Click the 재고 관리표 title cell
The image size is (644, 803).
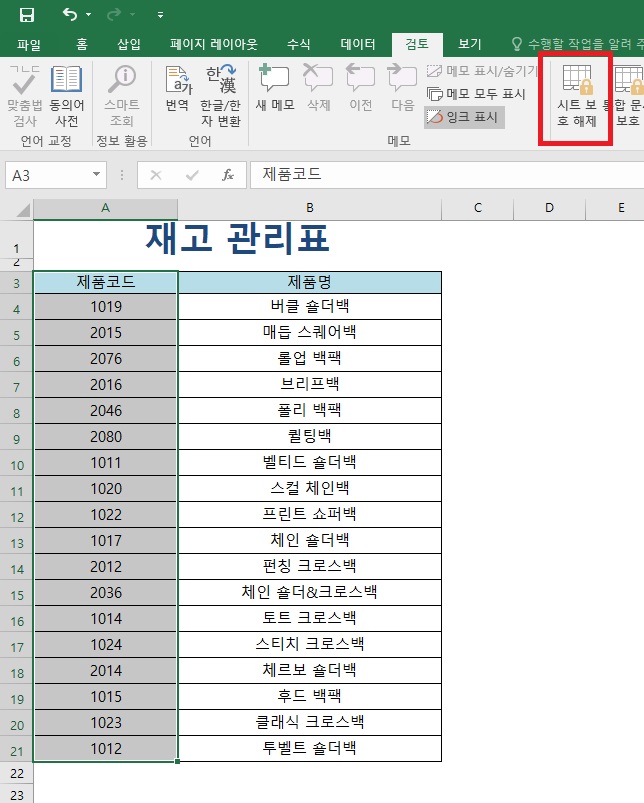[x=237, y=240]
